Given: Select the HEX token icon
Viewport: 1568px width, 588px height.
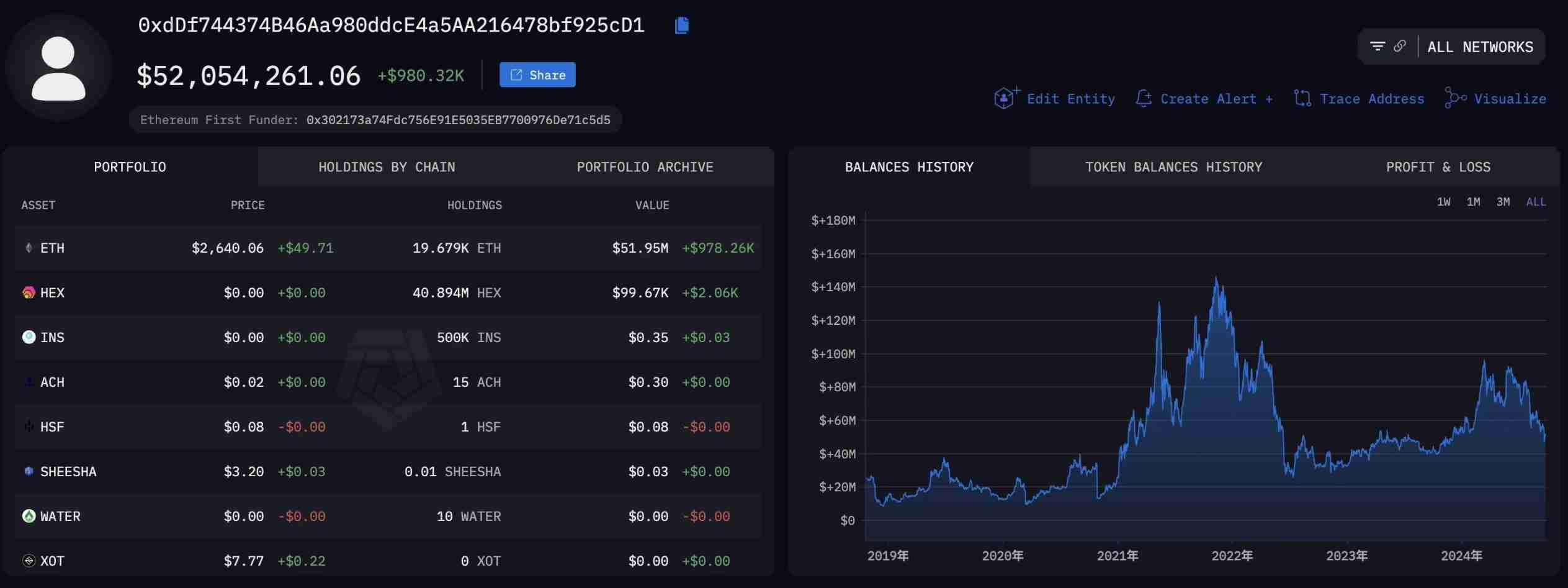Looking at the screenshot, I should pyautogui.click(x=29, y=293).
